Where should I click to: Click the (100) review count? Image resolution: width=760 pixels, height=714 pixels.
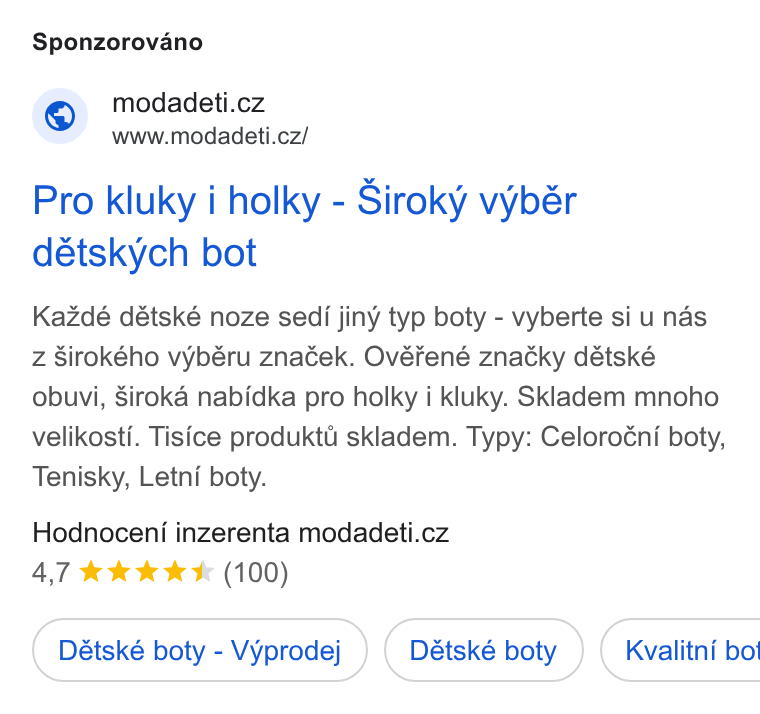coord(255,572)
